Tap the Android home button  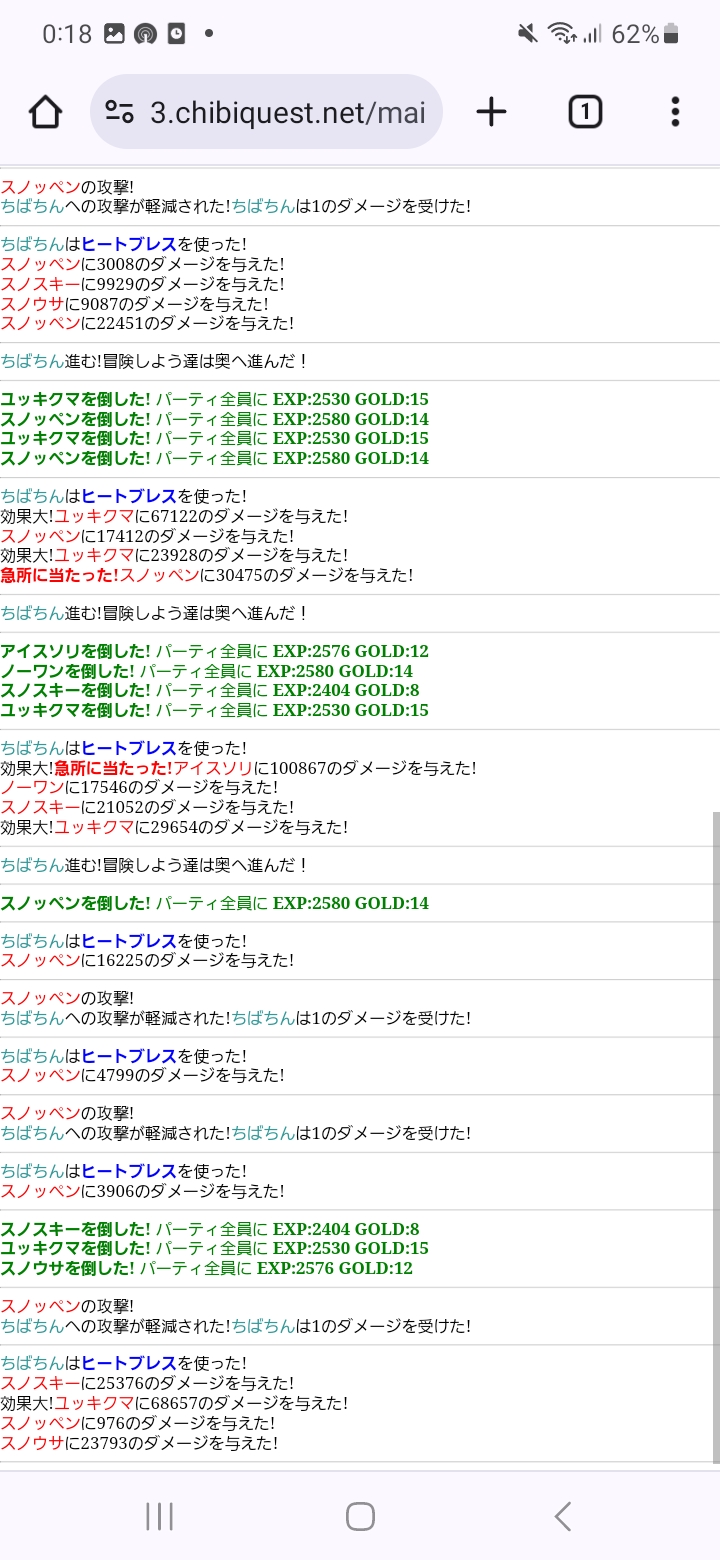360,1516
